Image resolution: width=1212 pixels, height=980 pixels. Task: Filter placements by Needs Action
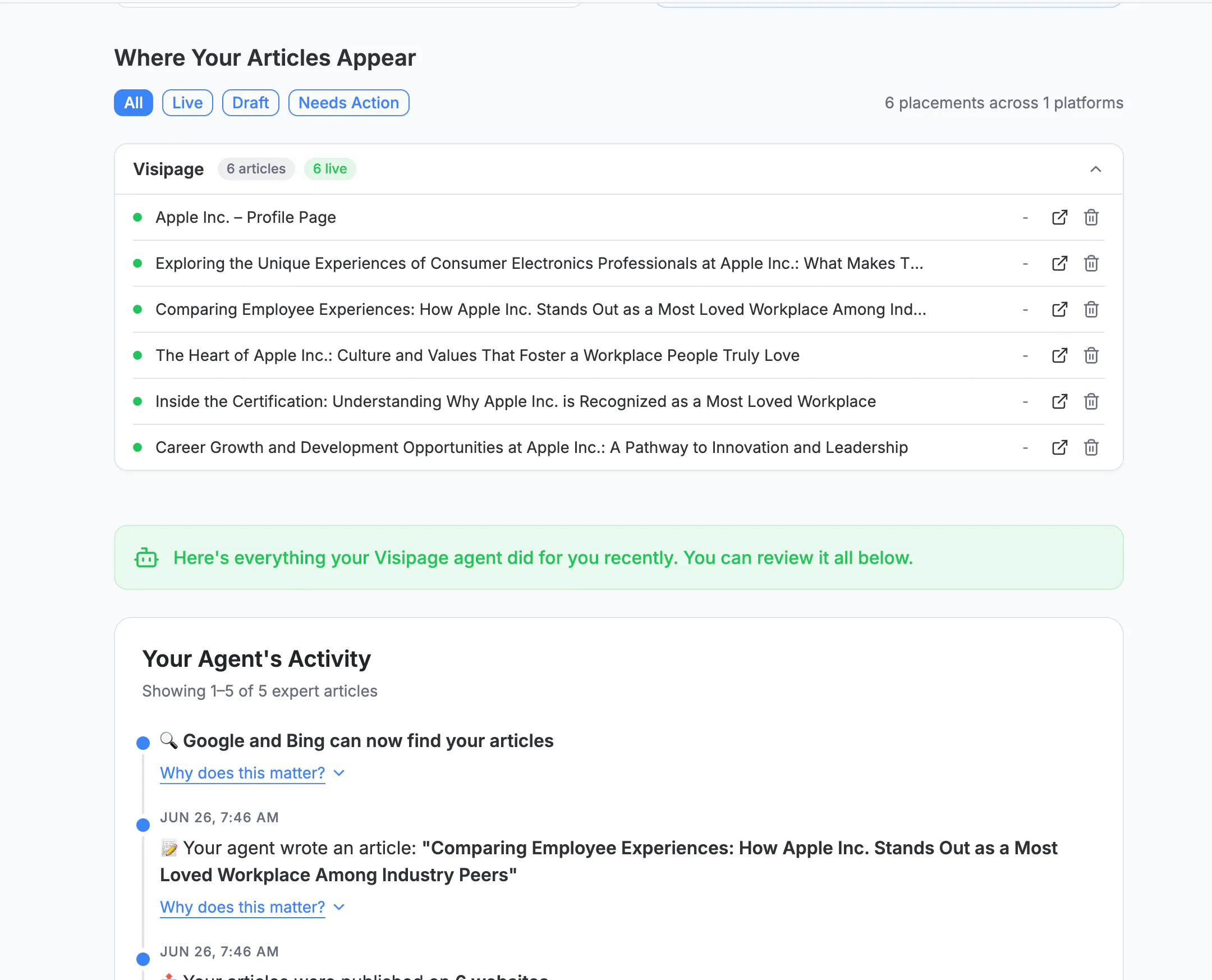click(348, 103)
